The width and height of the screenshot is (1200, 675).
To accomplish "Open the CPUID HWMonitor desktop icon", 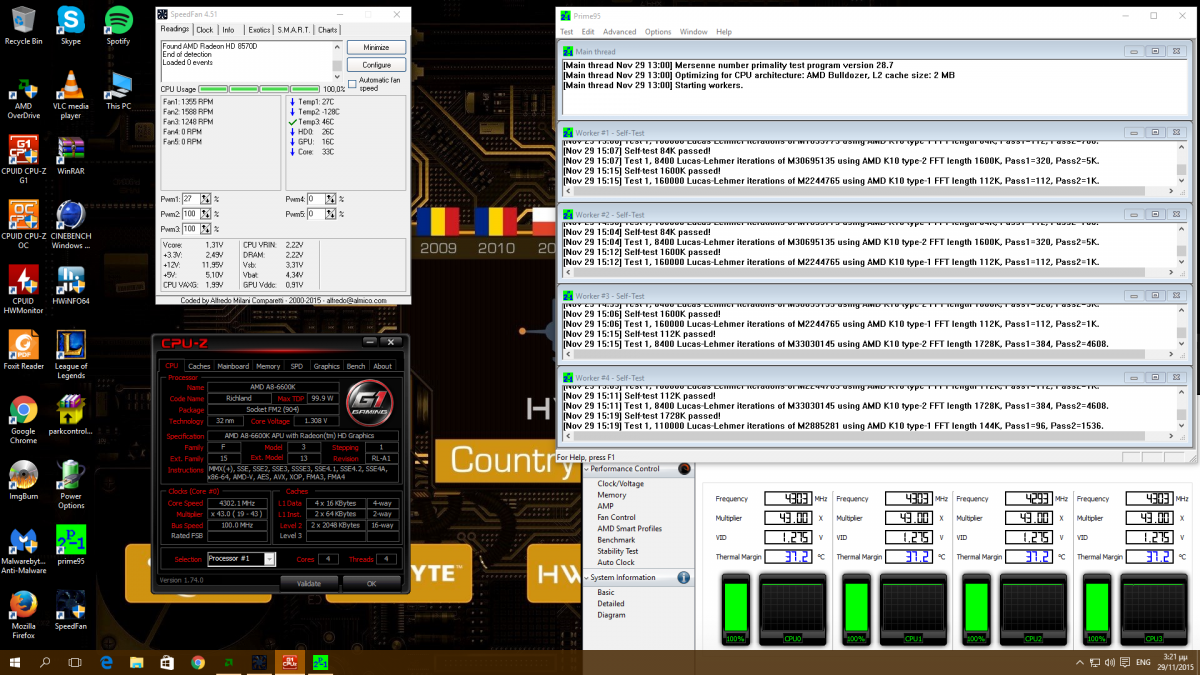I will (x=23, y=290).
